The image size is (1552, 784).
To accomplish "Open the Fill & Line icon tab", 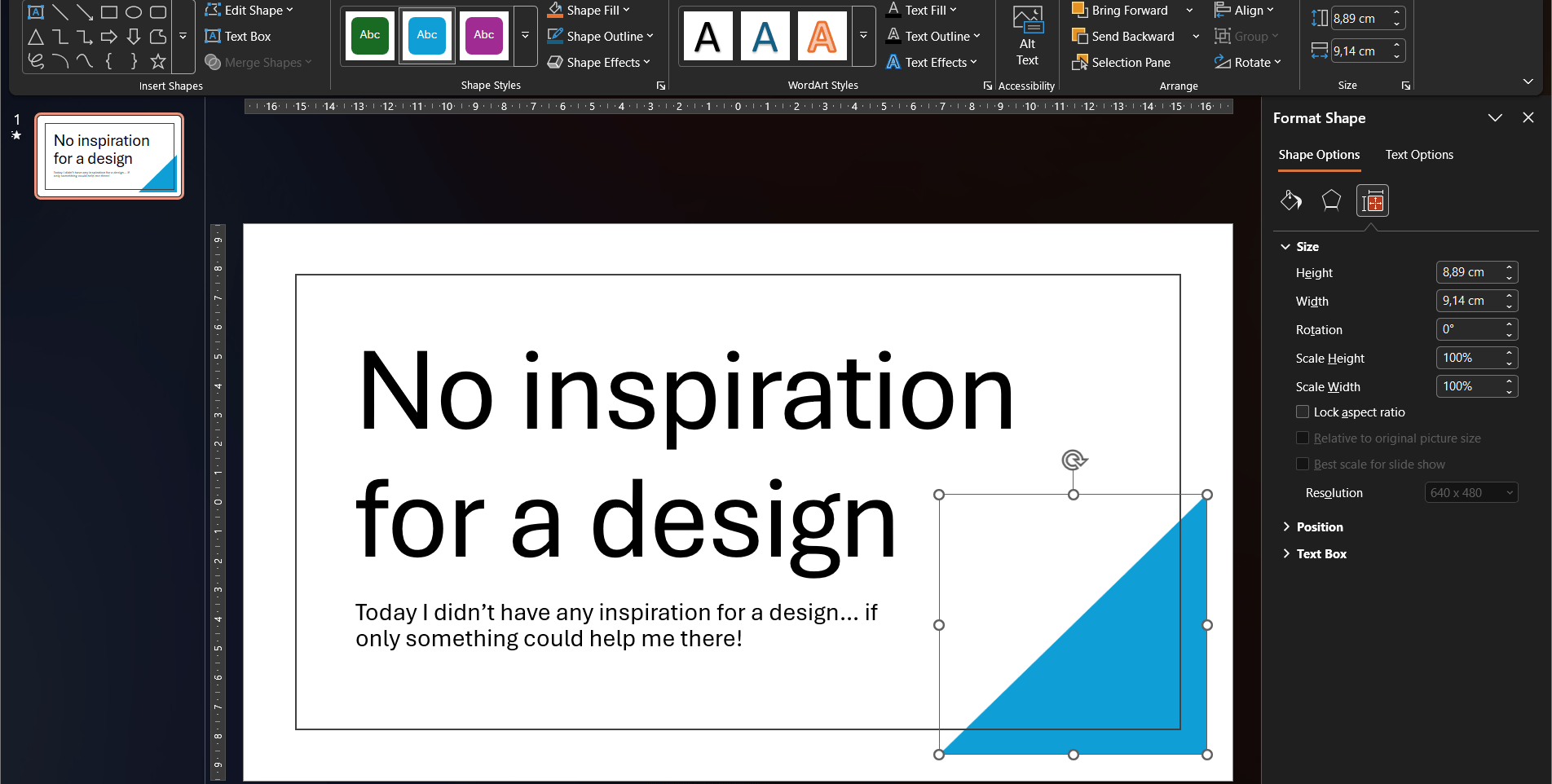I will click(x=1291, y=200).
